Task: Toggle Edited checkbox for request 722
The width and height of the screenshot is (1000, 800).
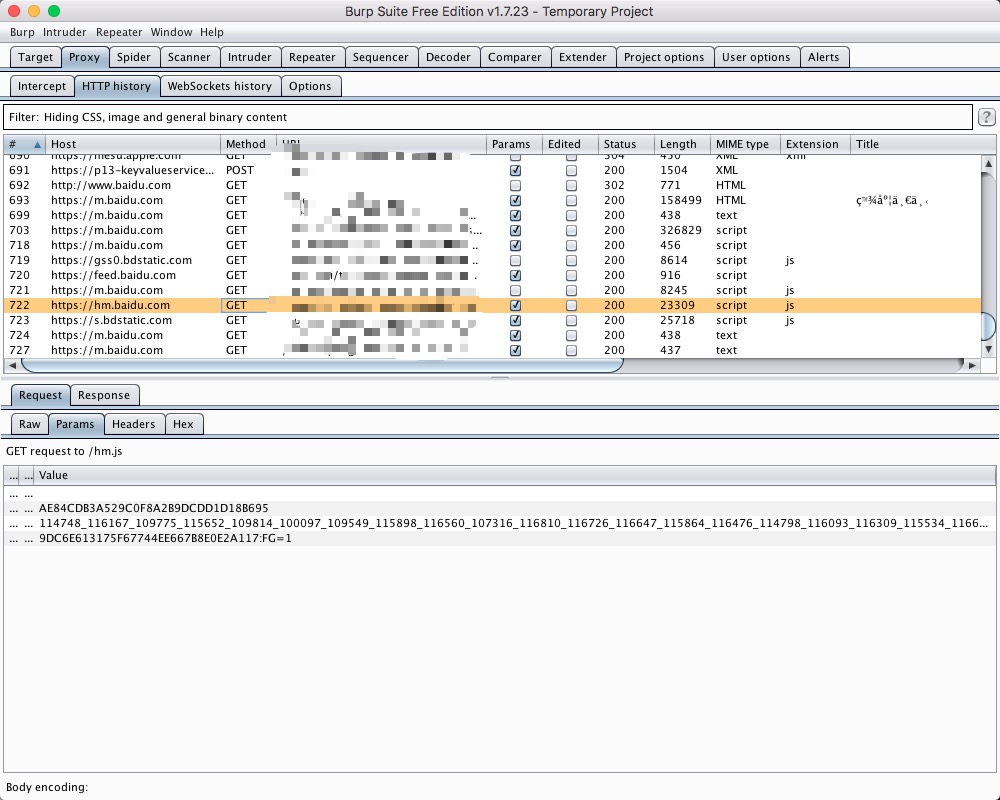Action: point(571,305)
